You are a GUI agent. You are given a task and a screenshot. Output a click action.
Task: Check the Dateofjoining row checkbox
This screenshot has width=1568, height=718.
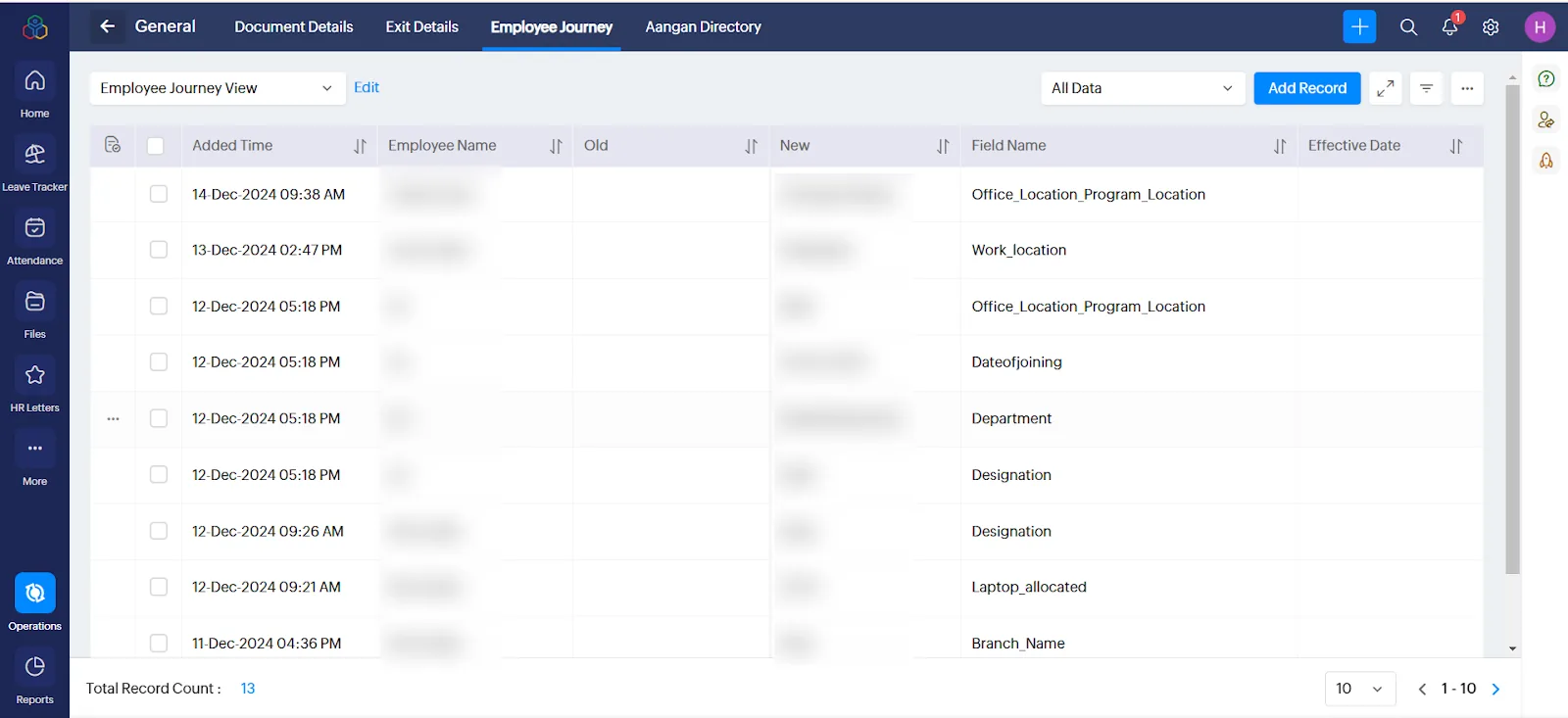(x=159, y=361)
